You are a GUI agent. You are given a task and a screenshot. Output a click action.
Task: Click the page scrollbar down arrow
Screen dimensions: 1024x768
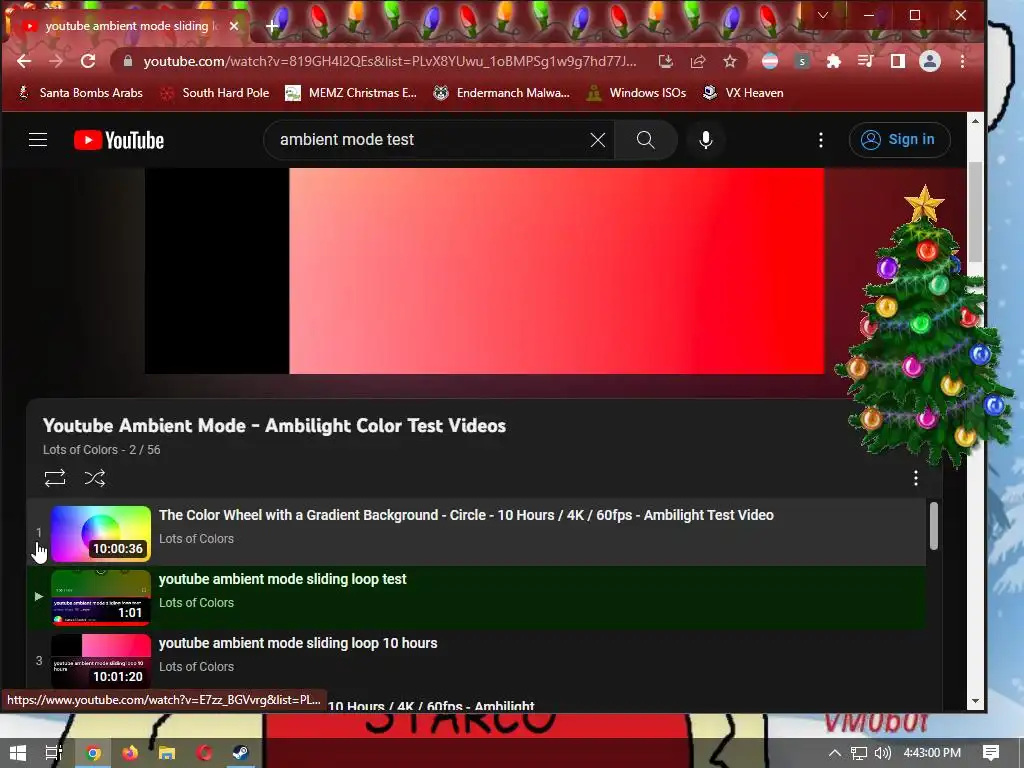point(975,701)
